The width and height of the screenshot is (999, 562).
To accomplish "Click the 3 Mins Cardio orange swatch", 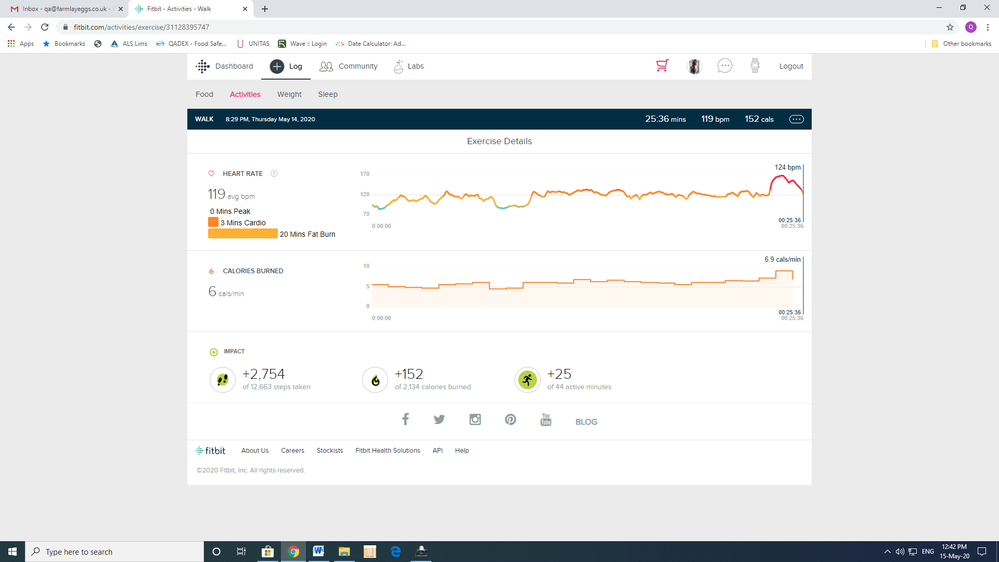I will (213, 222).
